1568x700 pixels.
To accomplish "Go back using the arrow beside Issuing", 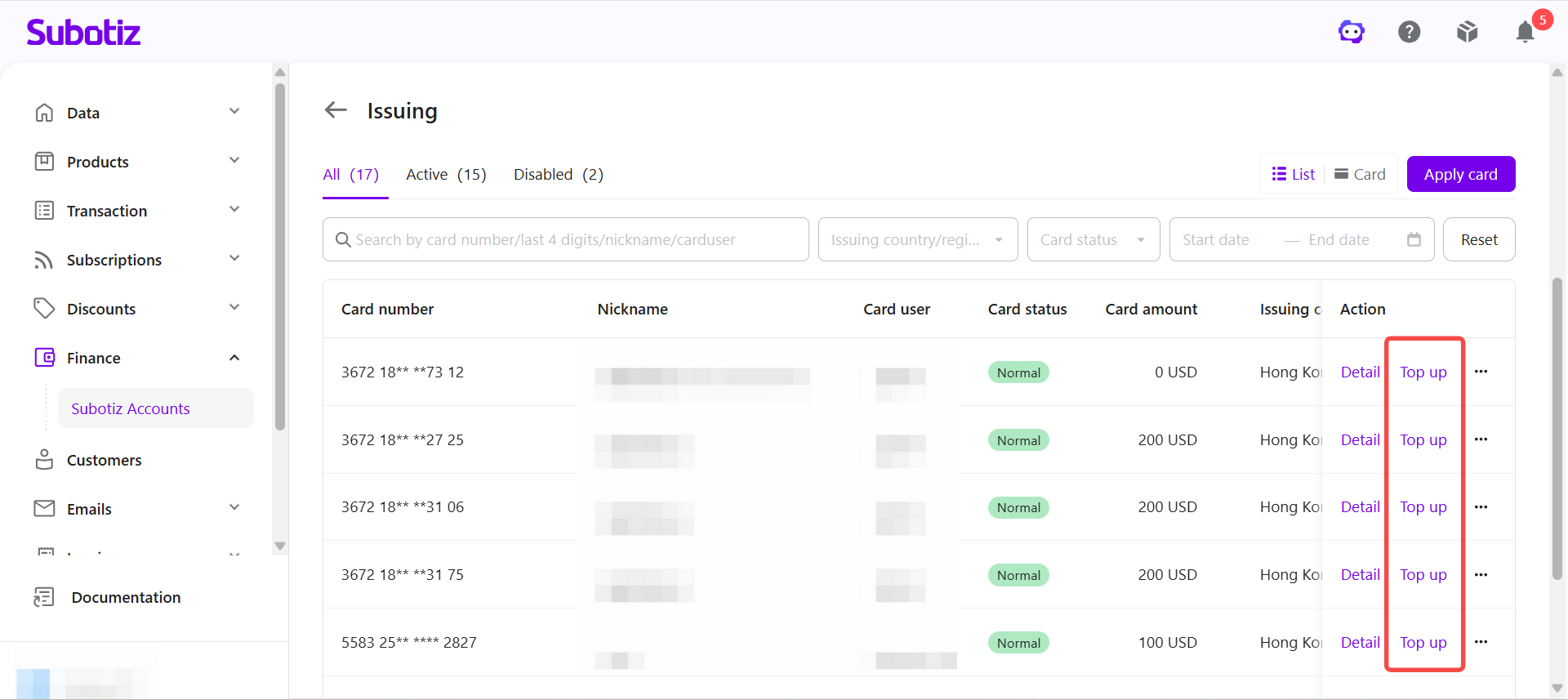I will coord(336,109).
